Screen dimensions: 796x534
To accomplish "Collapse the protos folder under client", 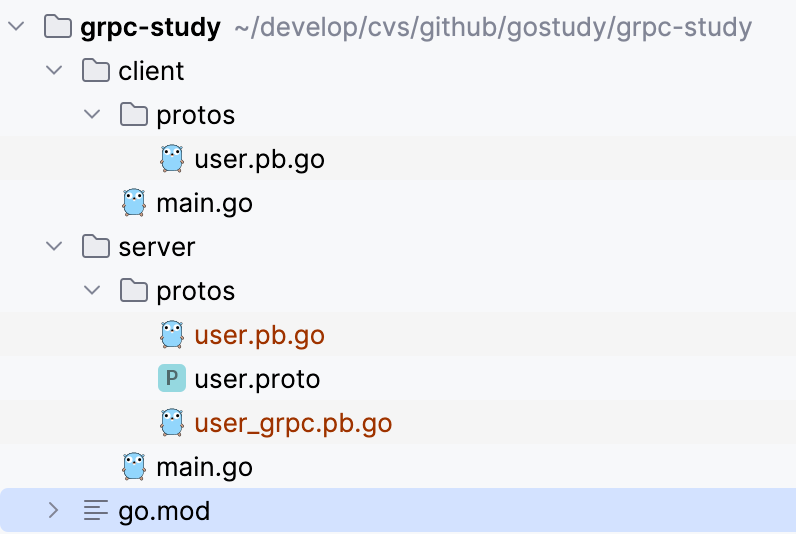I will pyautogui.click(x=93, y=115).
